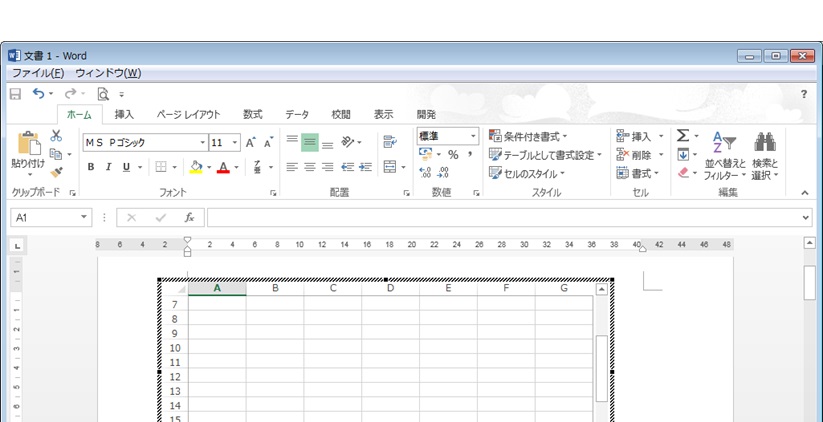Screen dimensions: 823x422
Task: Click the Fill down arrow icon
Action: (682, 154)
